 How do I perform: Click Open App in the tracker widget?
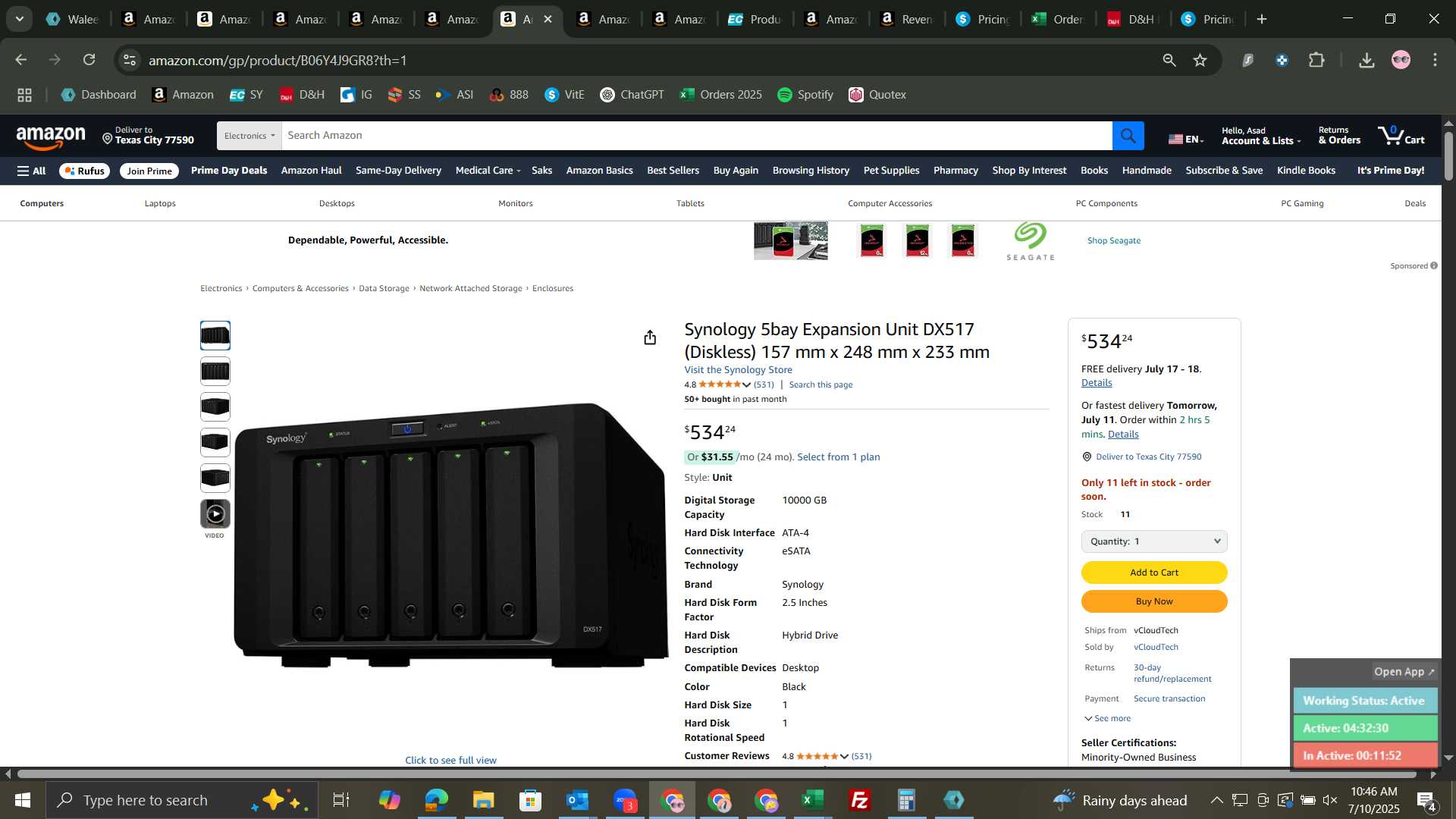pyautogui.click(x=1404, y=672)
